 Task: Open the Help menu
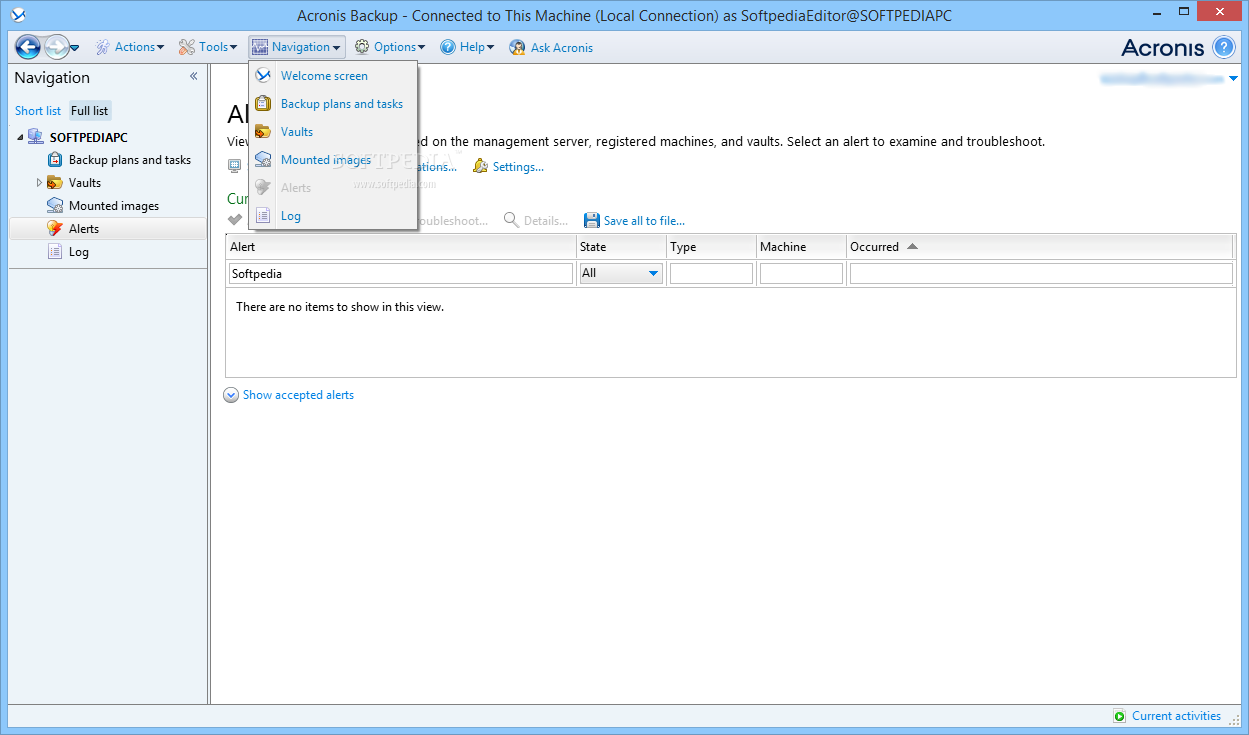point(467,47)
